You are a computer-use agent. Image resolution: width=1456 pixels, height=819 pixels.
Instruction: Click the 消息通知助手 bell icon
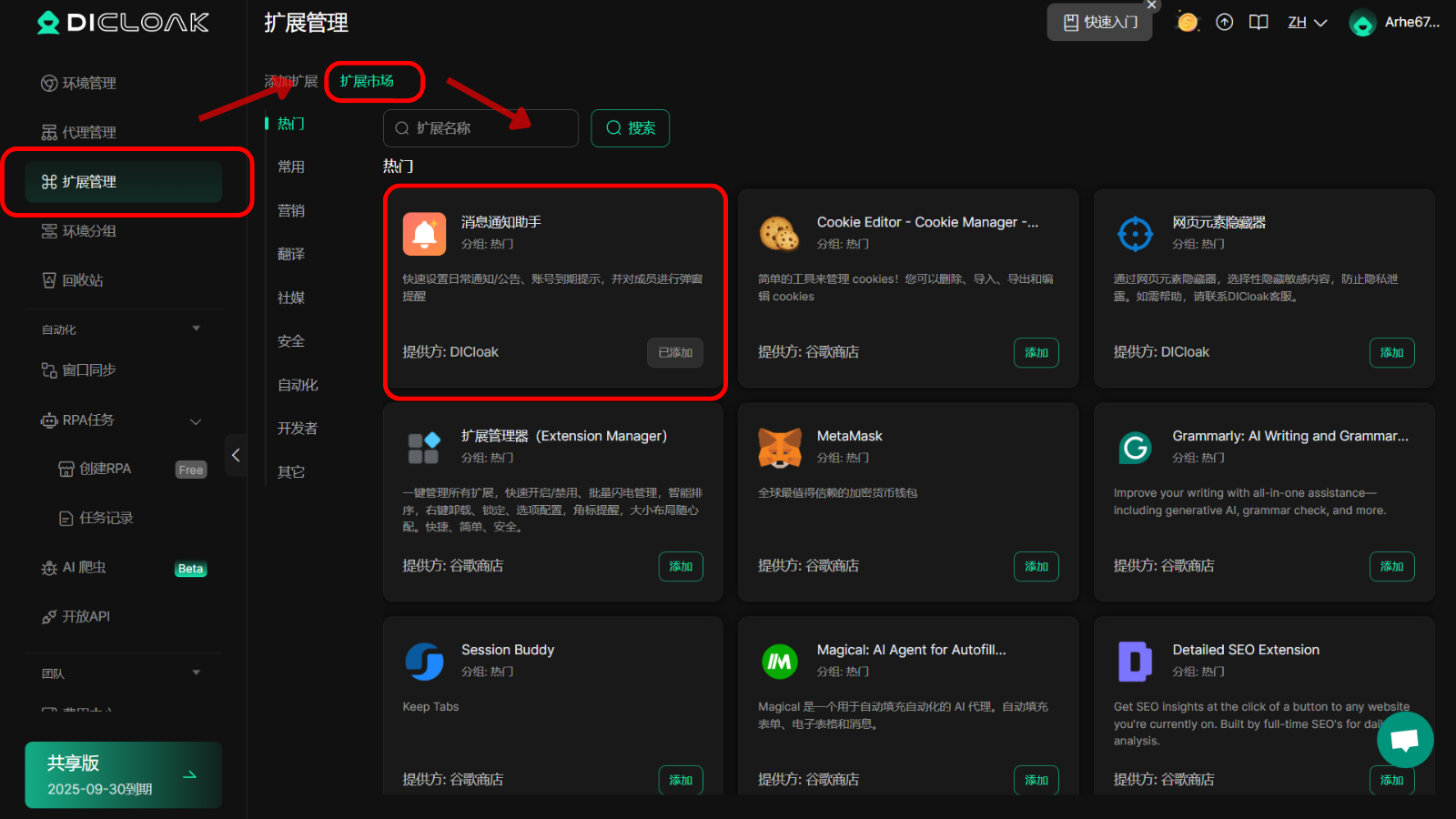pos(425,234)
